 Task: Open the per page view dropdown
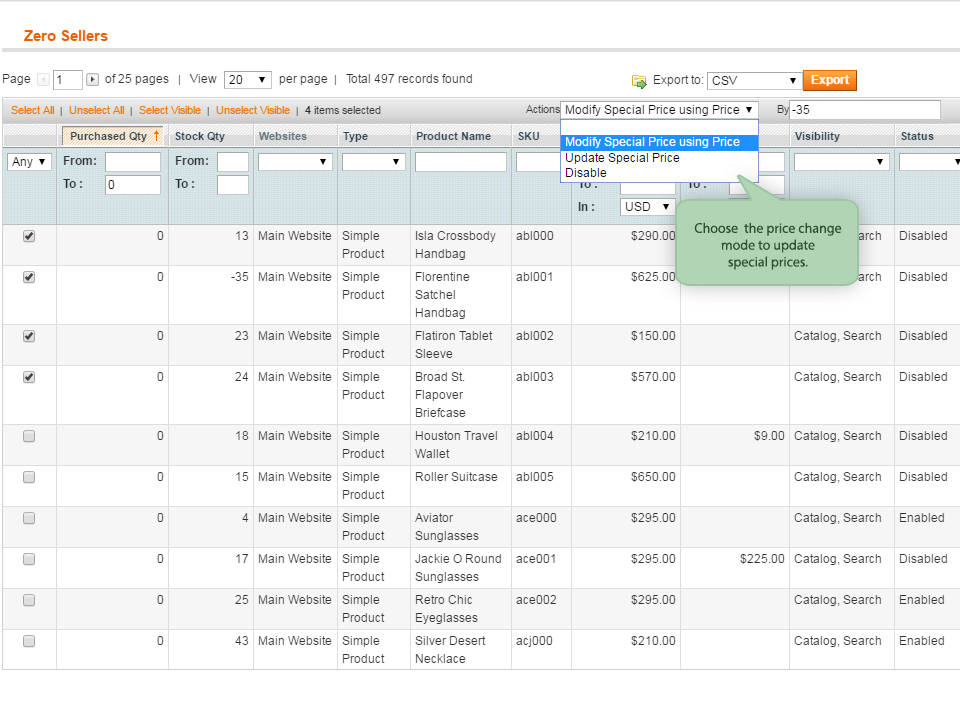pos(248,80)
